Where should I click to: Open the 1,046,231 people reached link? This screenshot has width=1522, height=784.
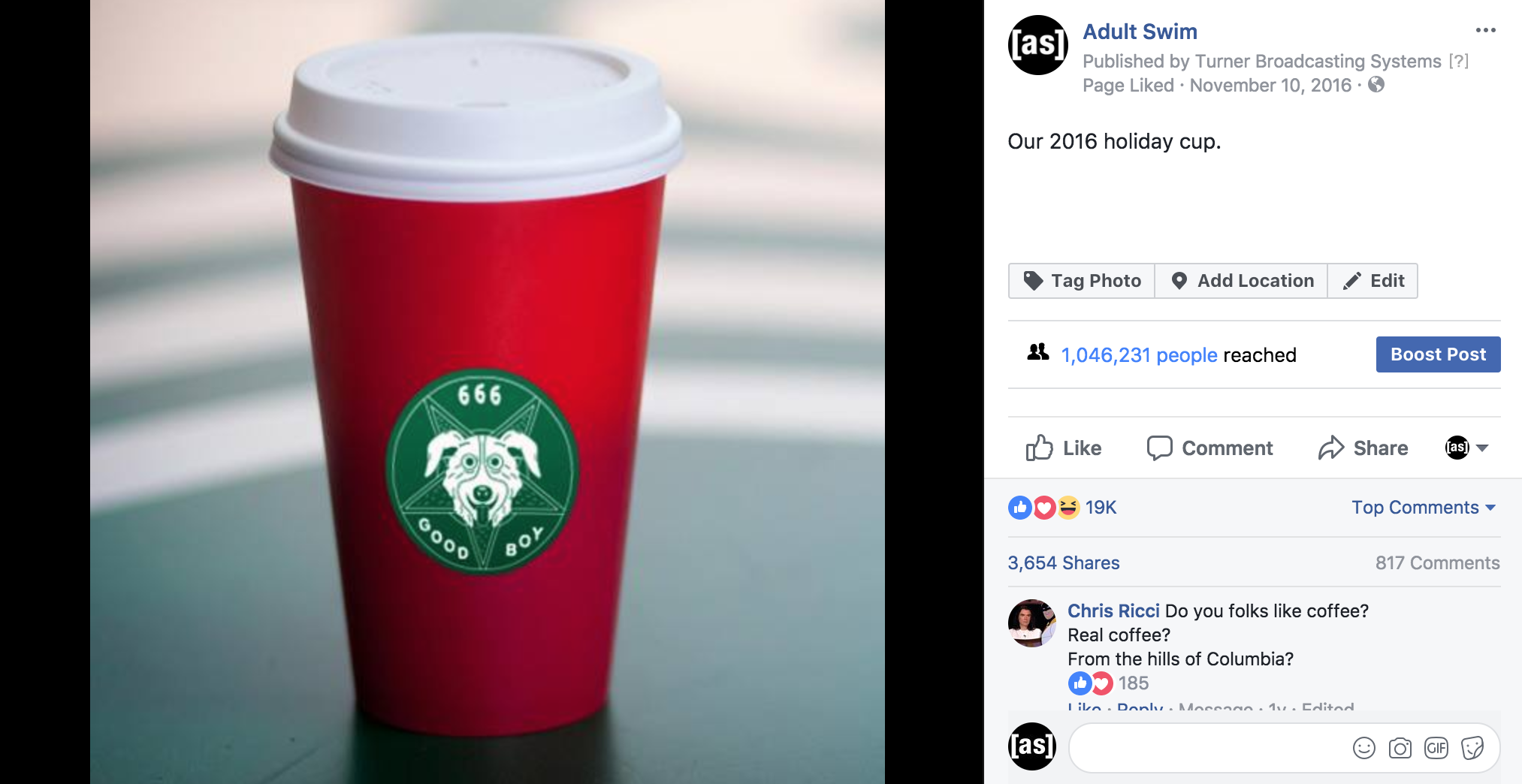tap(1139, 355)
